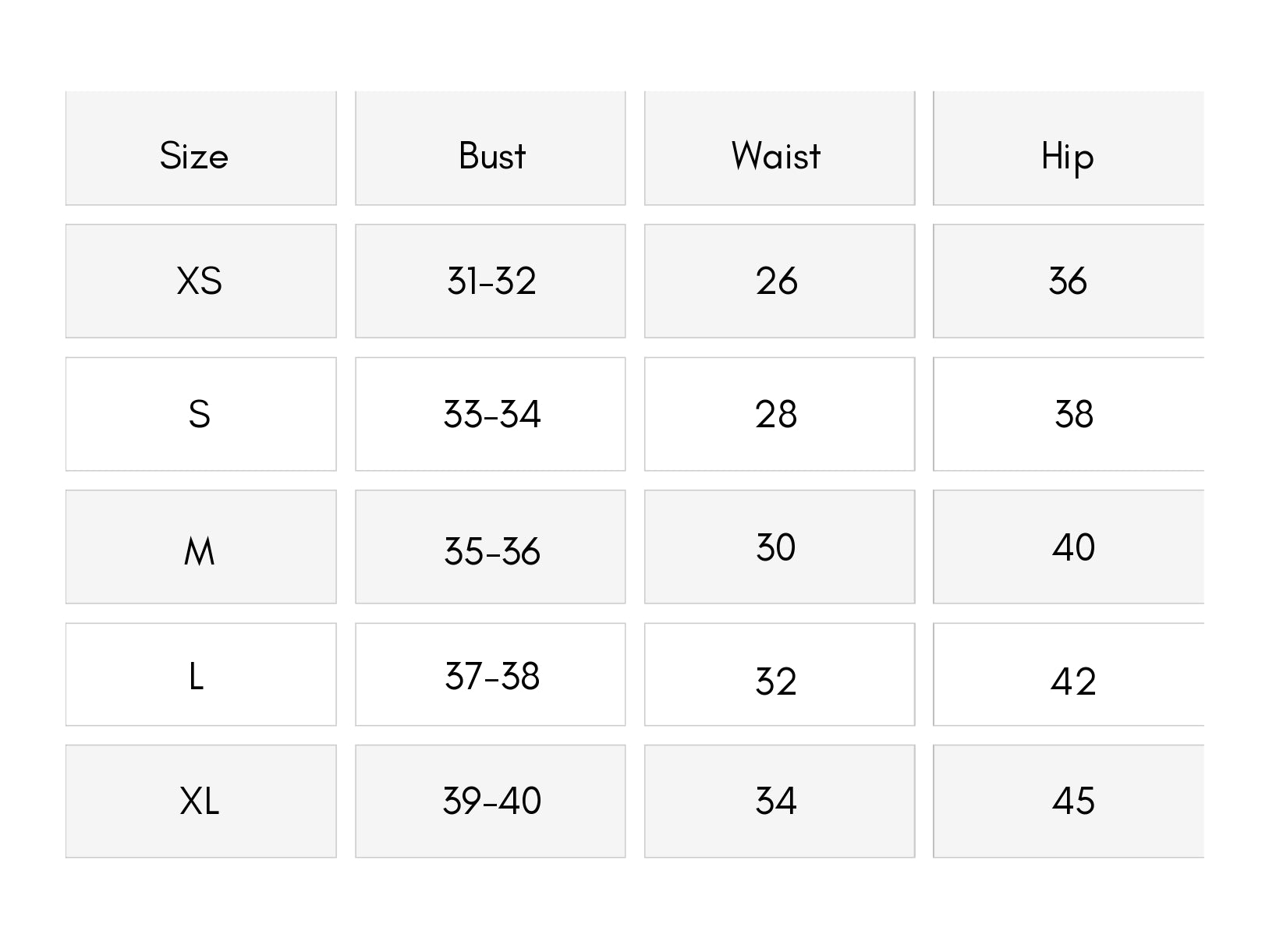Select the 33-34 bust measurement
The height and width of the screenshot is (952, 1269).
click(491, 414)
